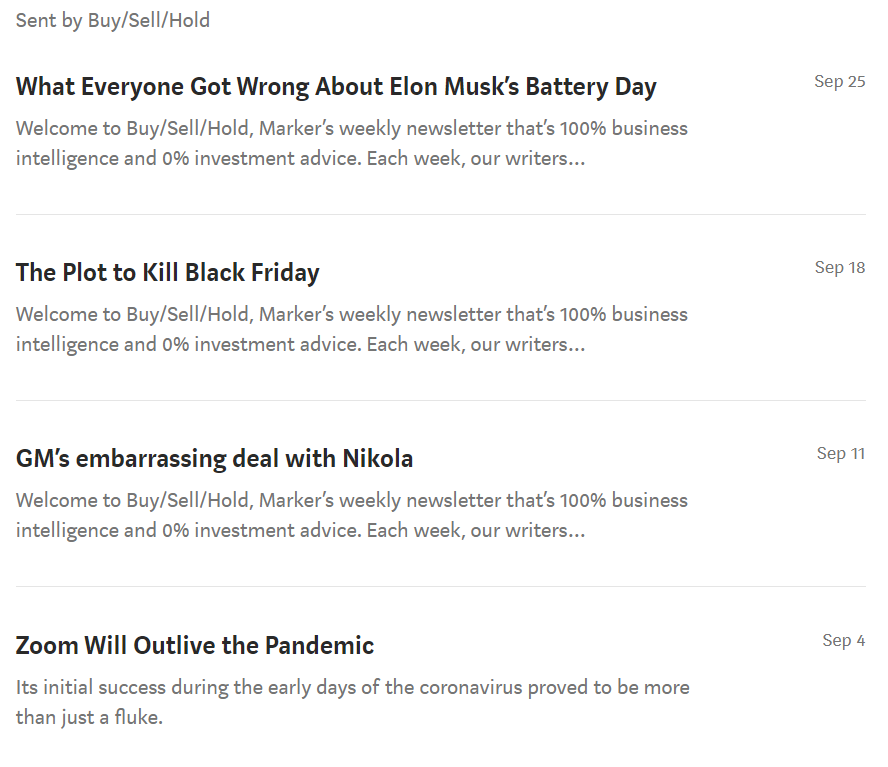This screenshot has width=888, height=767.
Task: Click the divider below the Black Friday entry
Action: (440, 400)
